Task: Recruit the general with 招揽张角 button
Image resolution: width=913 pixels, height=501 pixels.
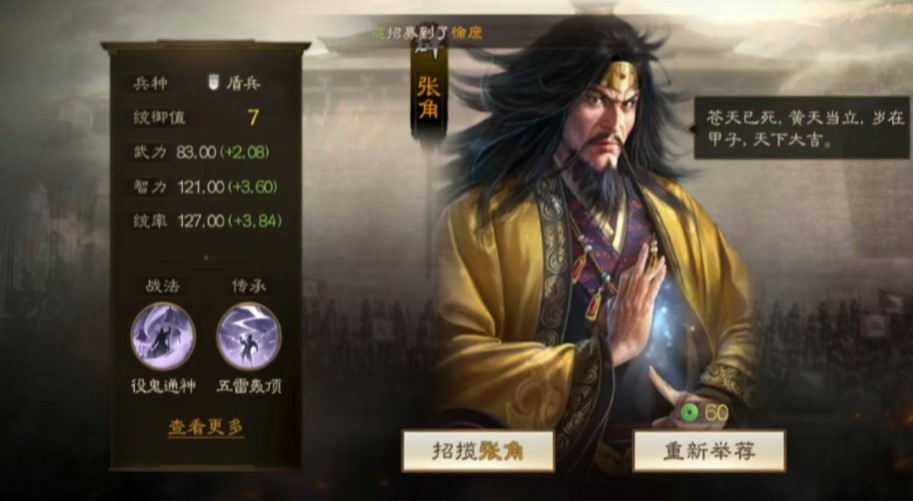Action: tap(478, 451)
